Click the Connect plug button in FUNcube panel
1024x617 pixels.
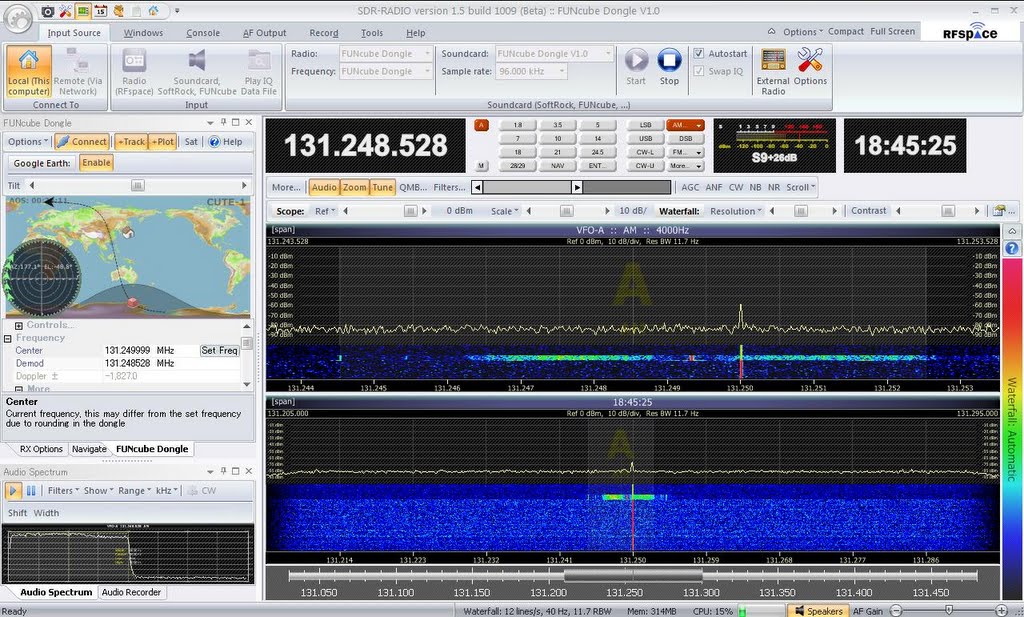click(81, 142)
